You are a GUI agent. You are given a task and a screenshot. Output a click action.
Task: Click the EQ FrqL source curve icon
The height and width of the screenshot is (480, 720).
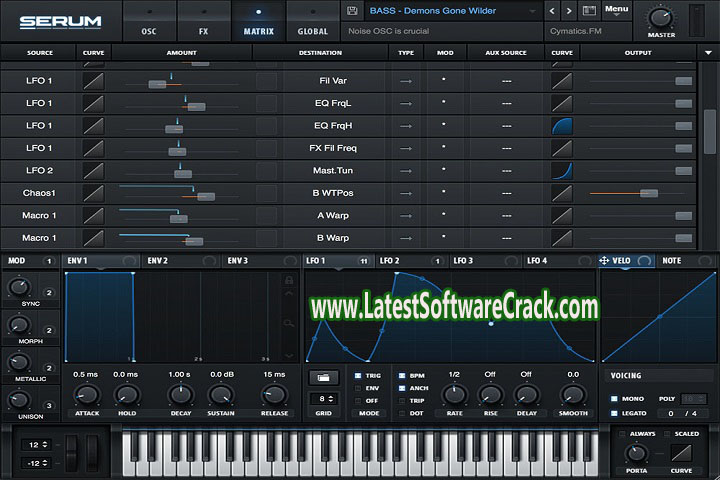(x=93, y=104)
